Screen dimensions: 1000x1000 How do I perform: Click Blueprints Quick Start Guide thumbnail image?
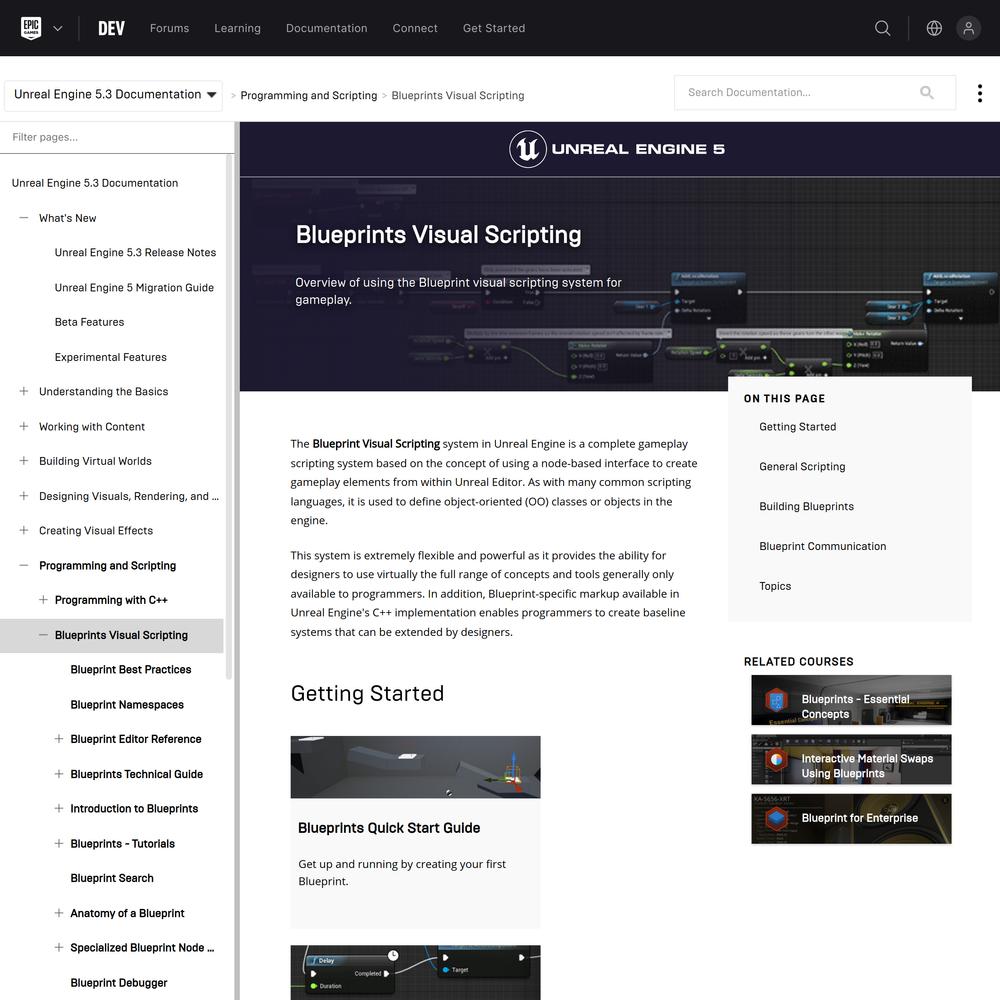415,767
